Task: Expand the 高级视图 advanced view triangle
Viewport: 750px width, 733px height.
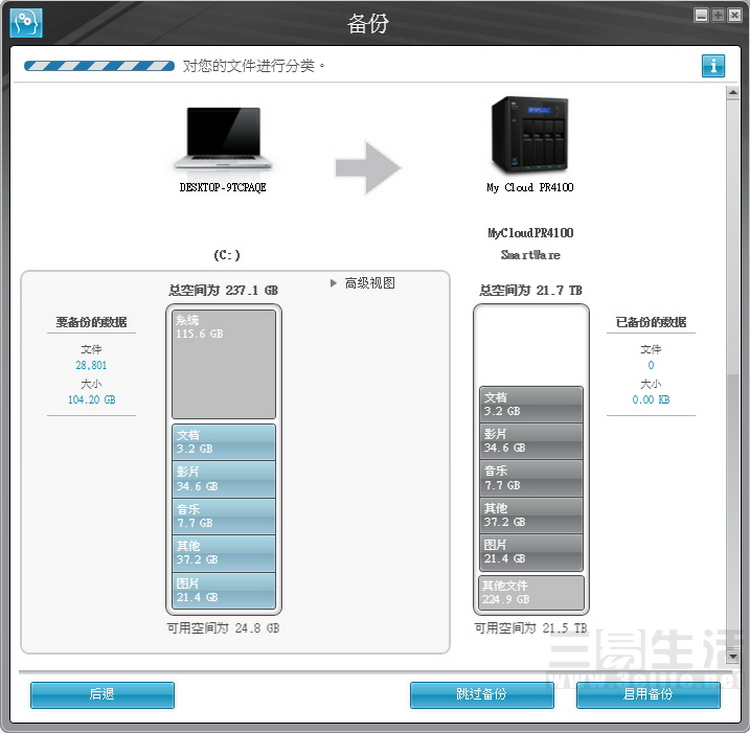Action: click(333, 283)
